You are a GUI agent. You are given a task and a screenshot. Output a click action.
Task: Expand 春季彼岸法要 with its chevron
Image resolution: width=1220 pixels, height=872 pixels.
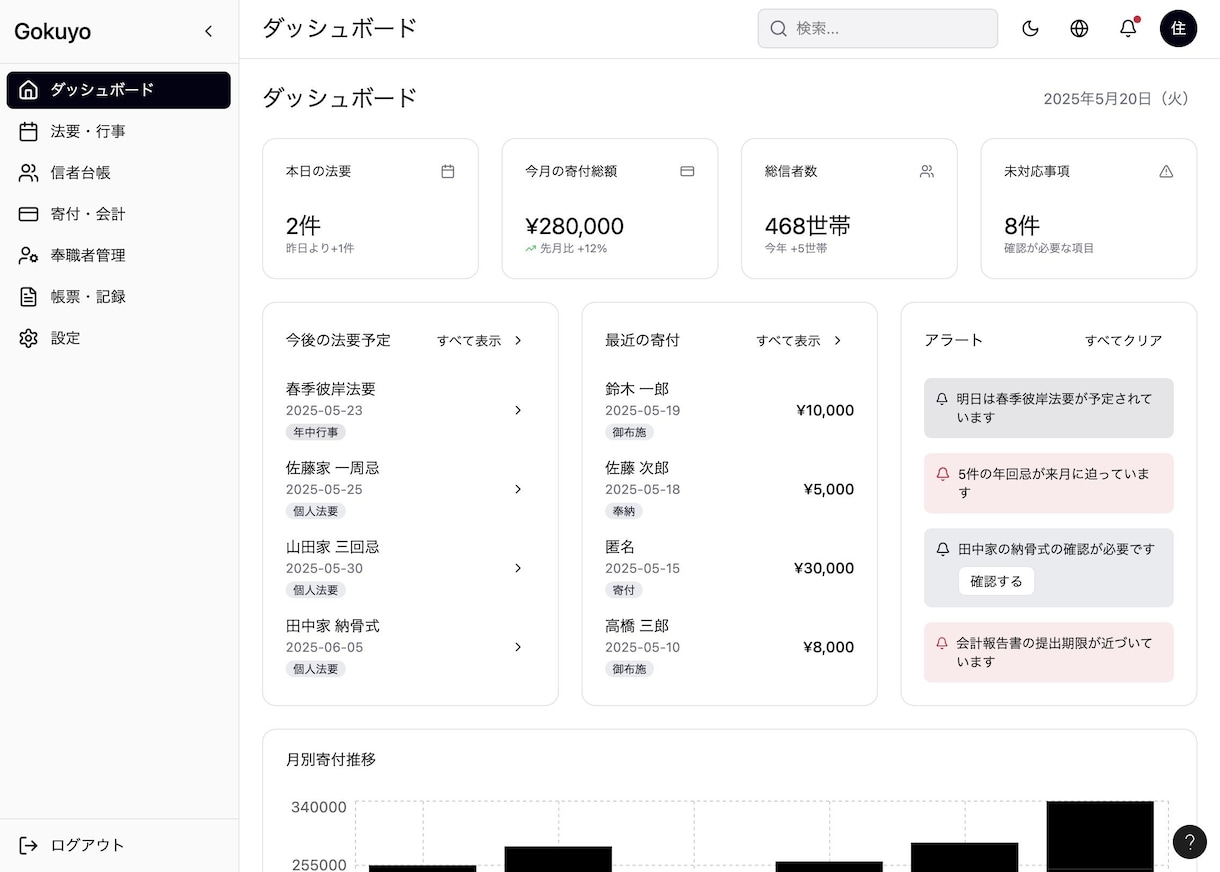click(518, 410)
